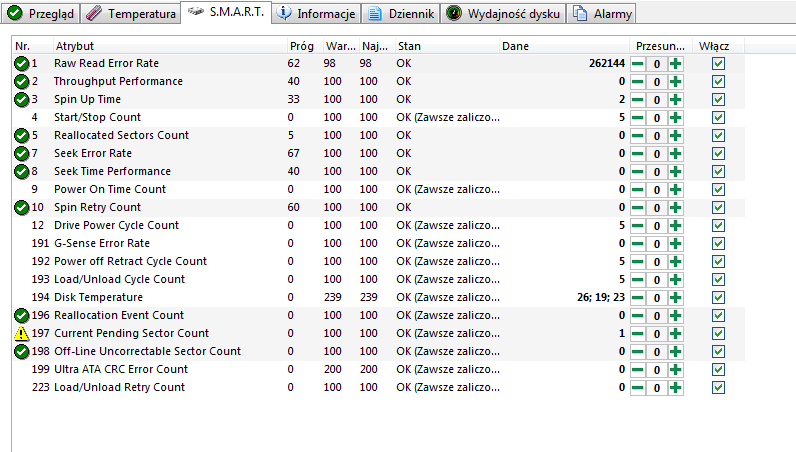Click the plus icon for Throughput Performance offset
The image size is (796, 452).
(x=675, y=82)
